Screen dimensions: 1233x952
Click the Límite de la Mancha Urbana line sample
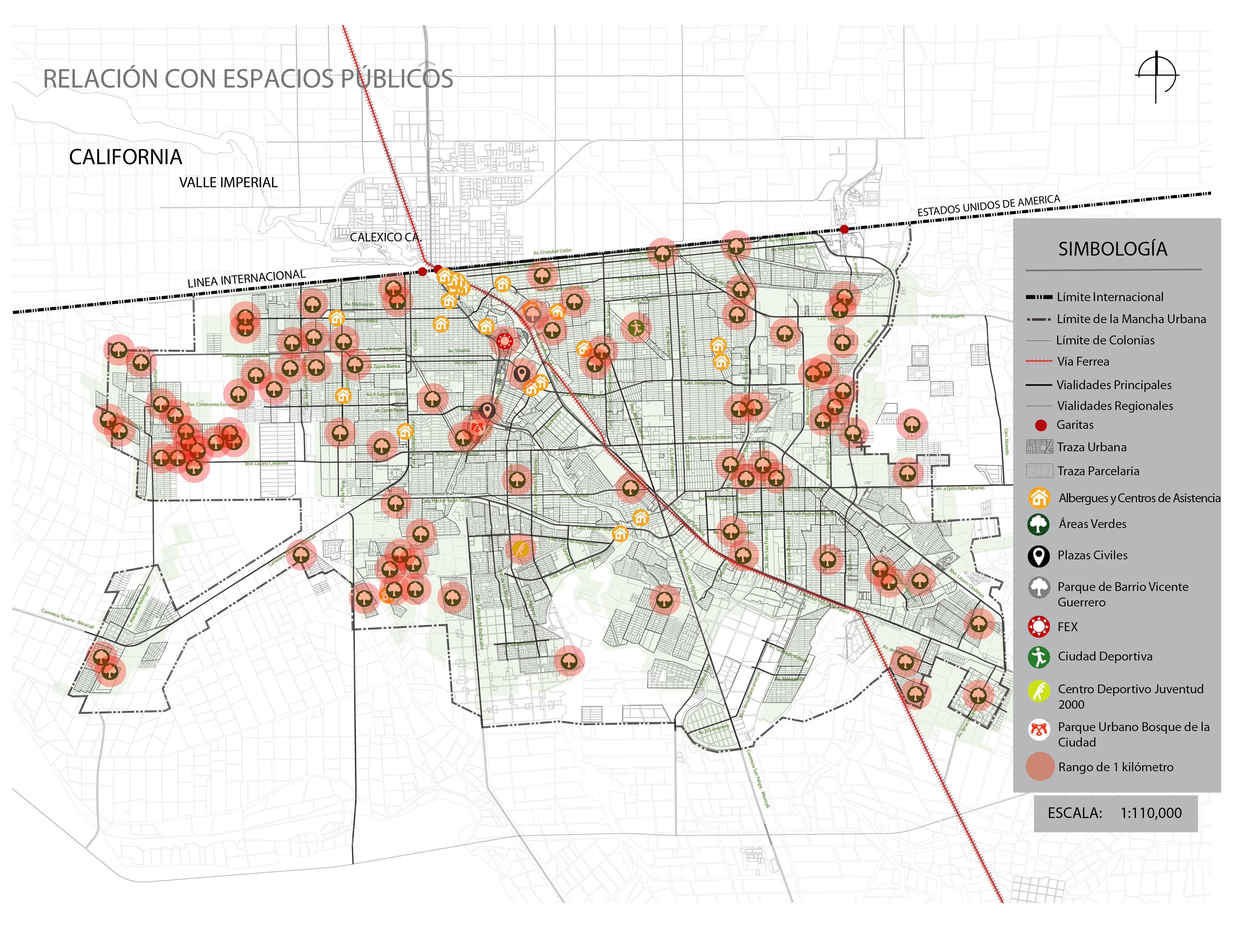click(1039, 319)
